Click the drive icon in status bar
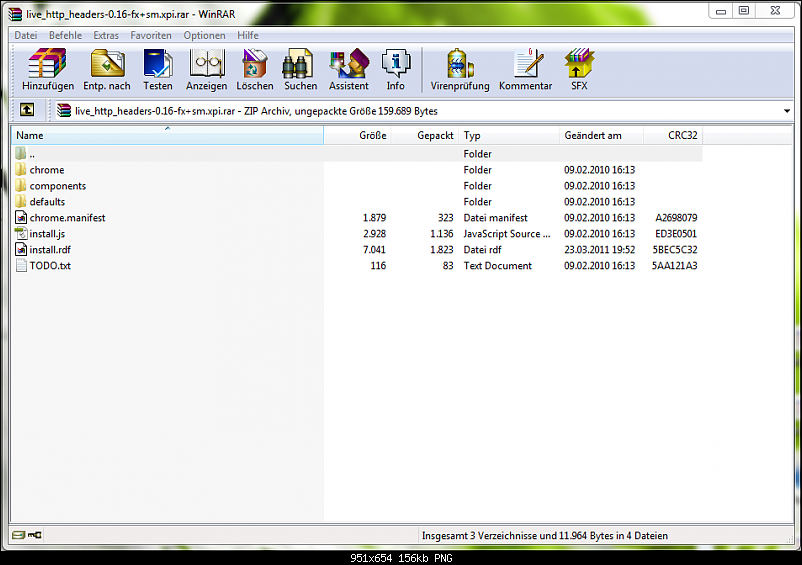The width and height of the screenshot is (802, 565). tap(18, 535)
